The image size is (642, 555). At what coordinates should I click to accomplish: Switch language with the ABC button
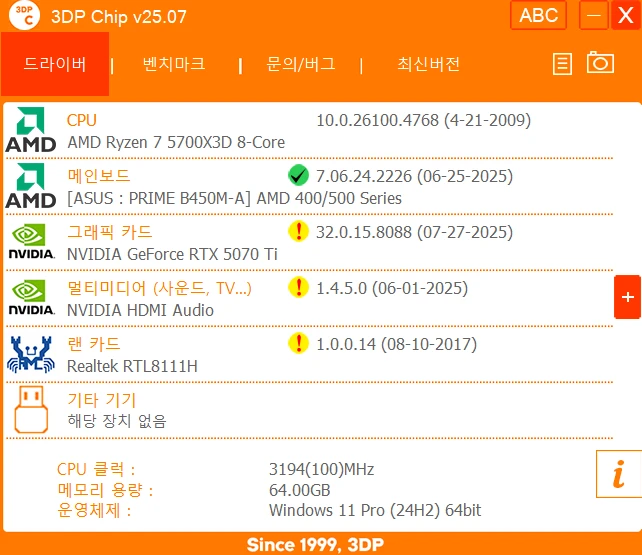pyautogui.click(x=538, y=16)
